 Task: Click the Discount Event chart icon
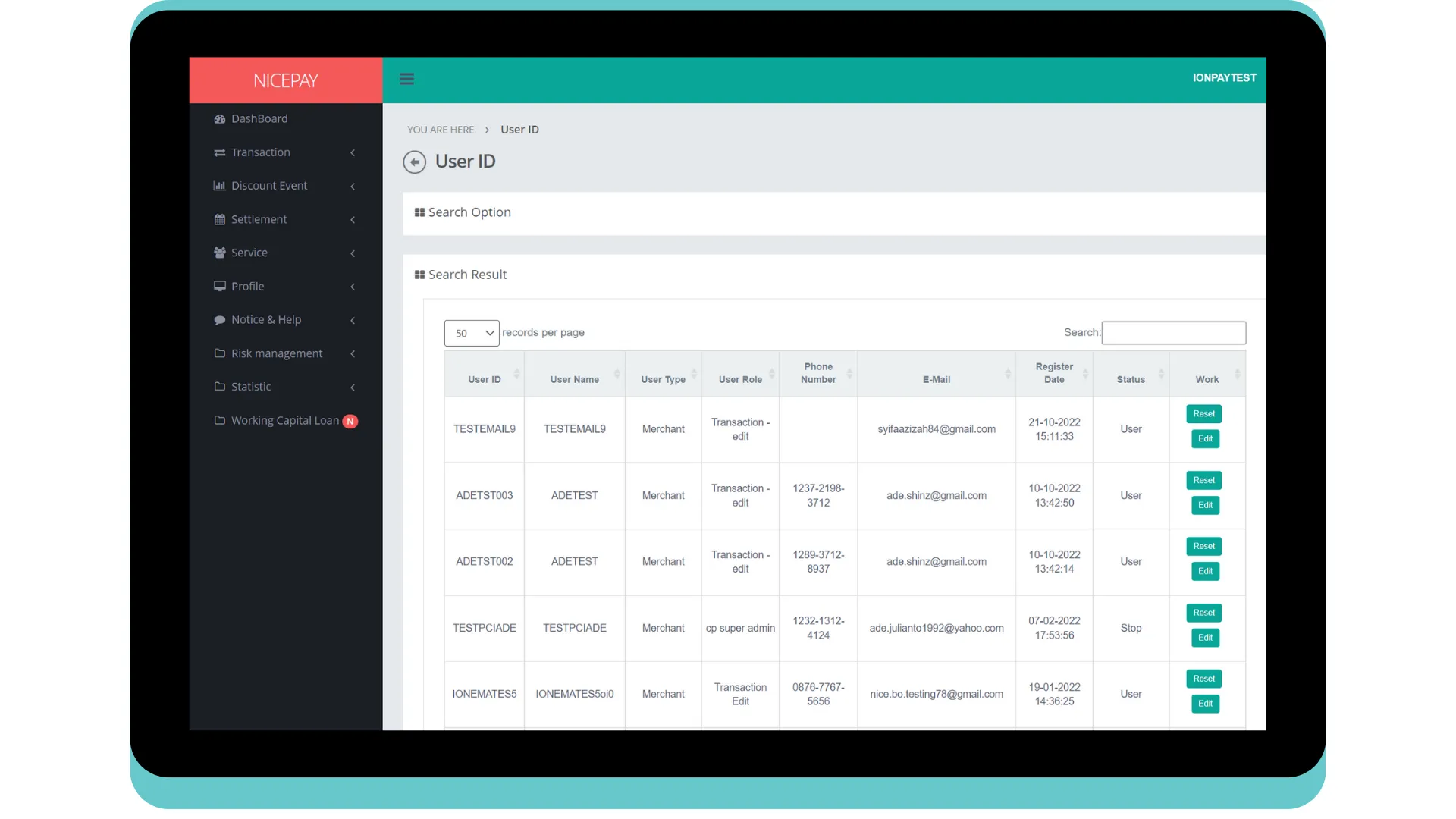pyautogui.click(x=220, y=186)
